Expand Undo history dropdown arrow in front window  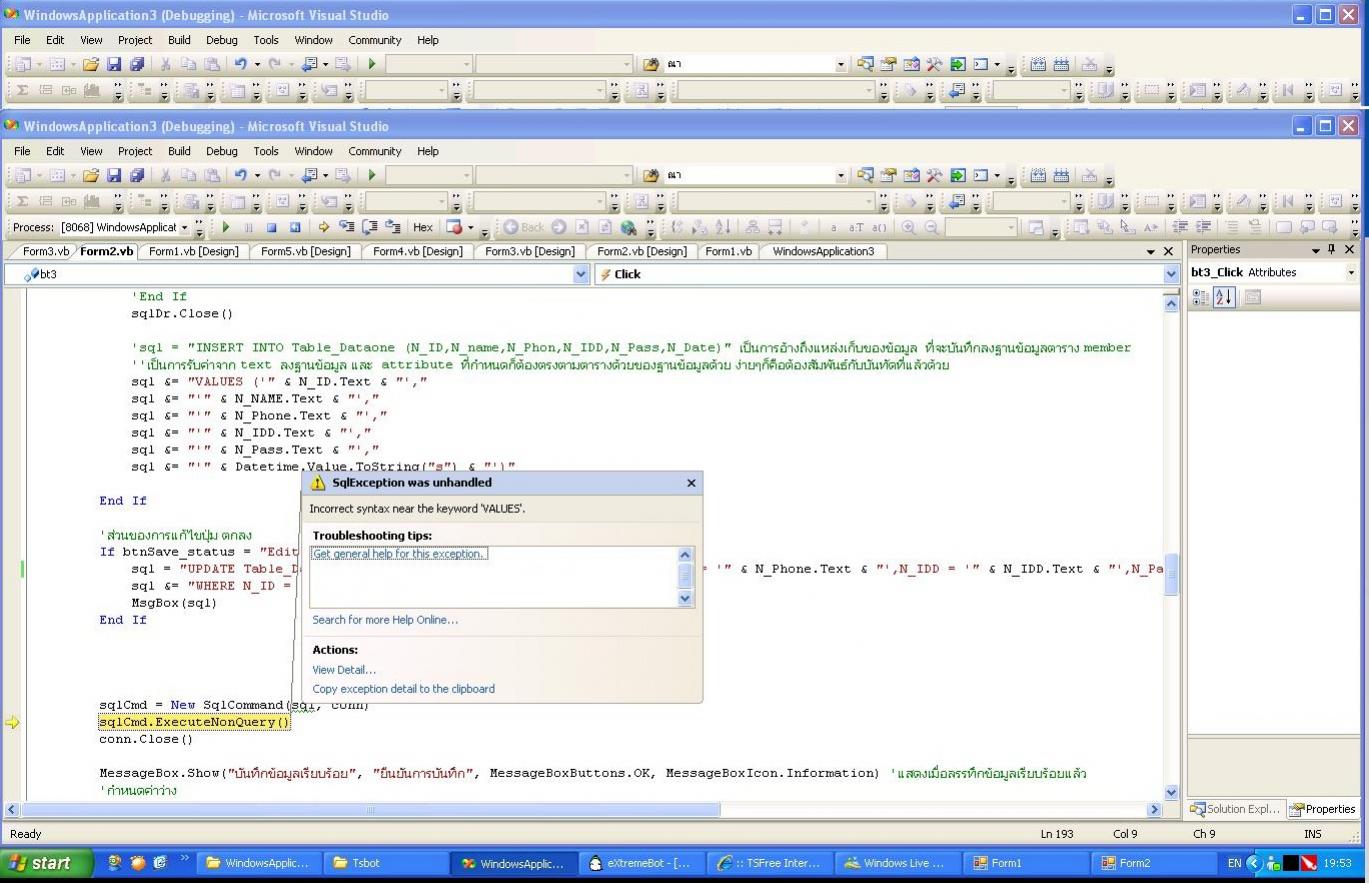[x=257, y=175]
